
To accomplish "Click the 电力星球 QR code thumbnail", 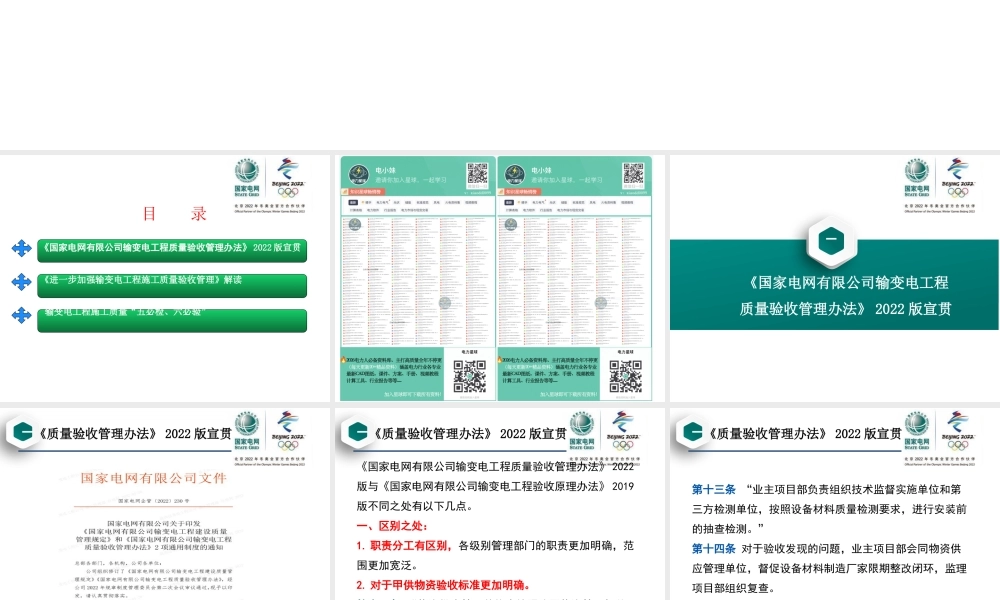I will click(x=468, y=375).
